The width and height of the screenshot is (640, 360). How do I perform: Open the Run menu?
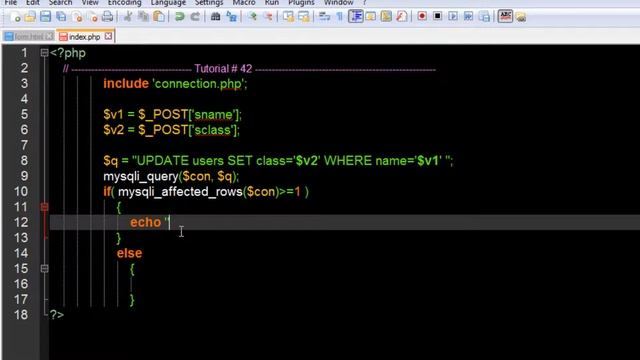(x=271, y=2)
